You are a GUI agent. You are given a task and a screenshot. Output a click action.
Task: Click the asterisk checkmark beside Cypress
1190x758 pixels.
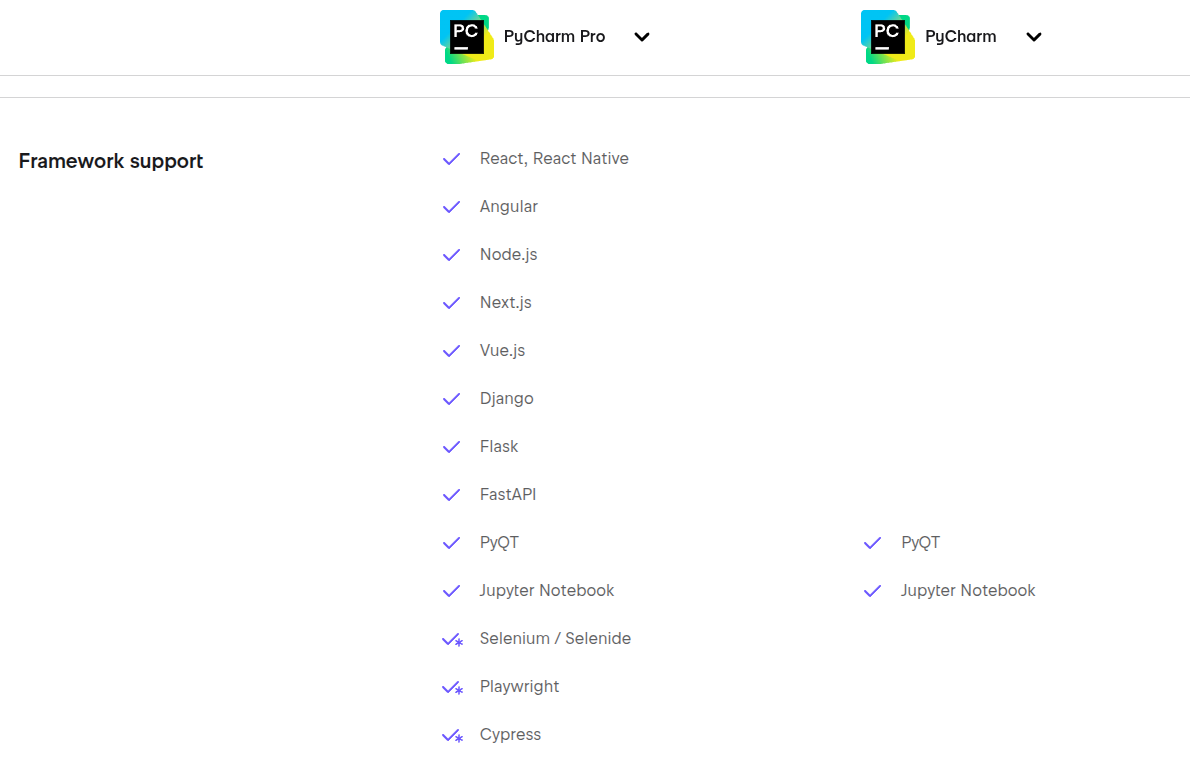[x=452, y=736]
